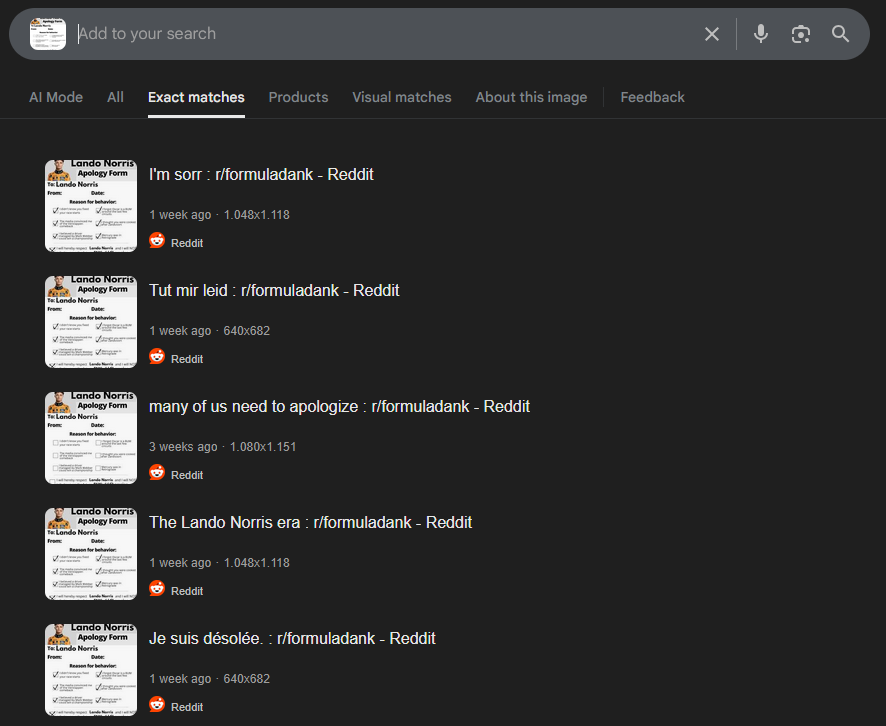
Task: Click thumbnail of 'Tut mir leid' result
Action: coord(91,322)
